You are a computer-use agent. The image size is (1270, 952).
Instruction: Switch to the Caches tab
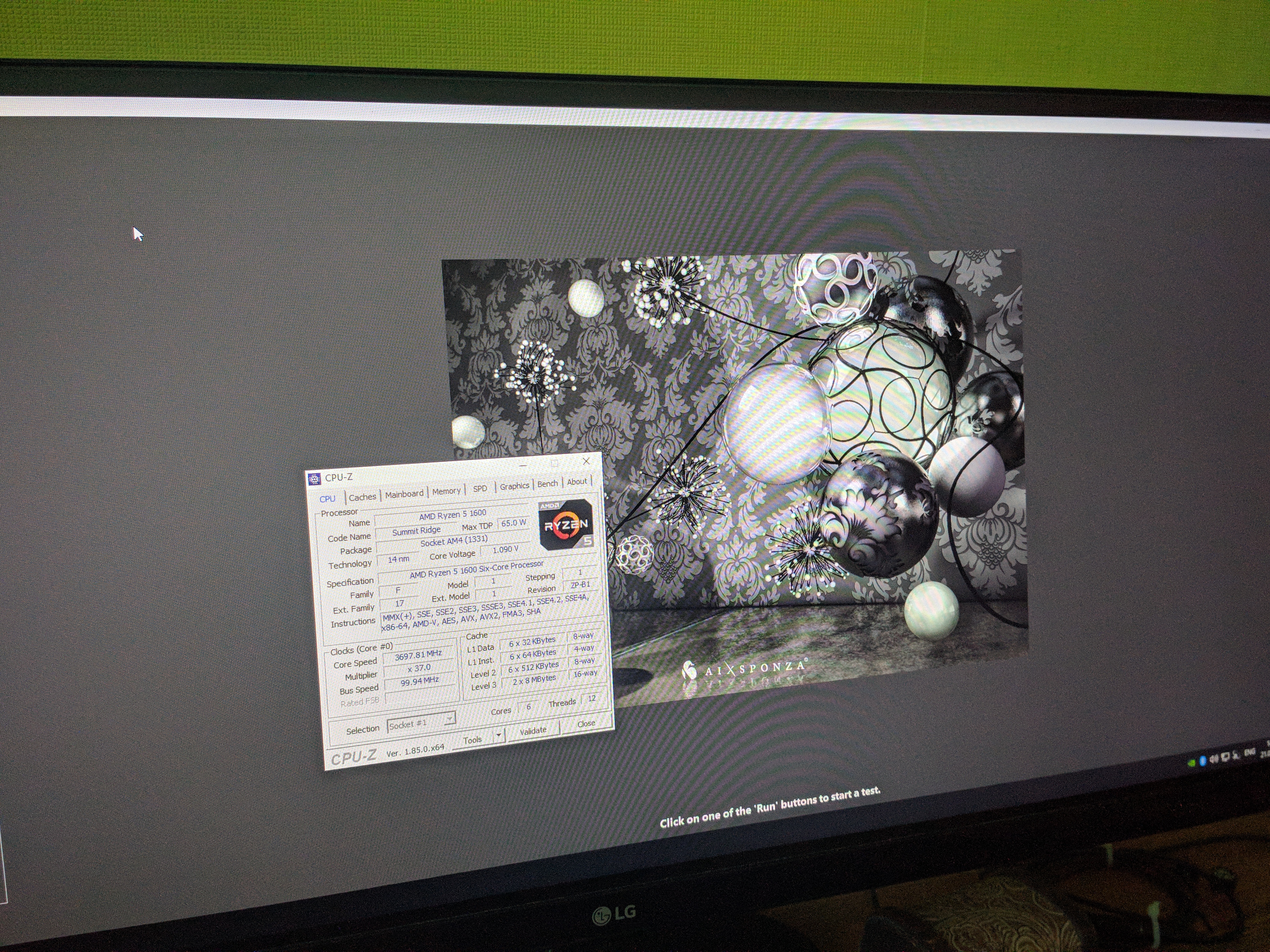(x=362, y=497)
